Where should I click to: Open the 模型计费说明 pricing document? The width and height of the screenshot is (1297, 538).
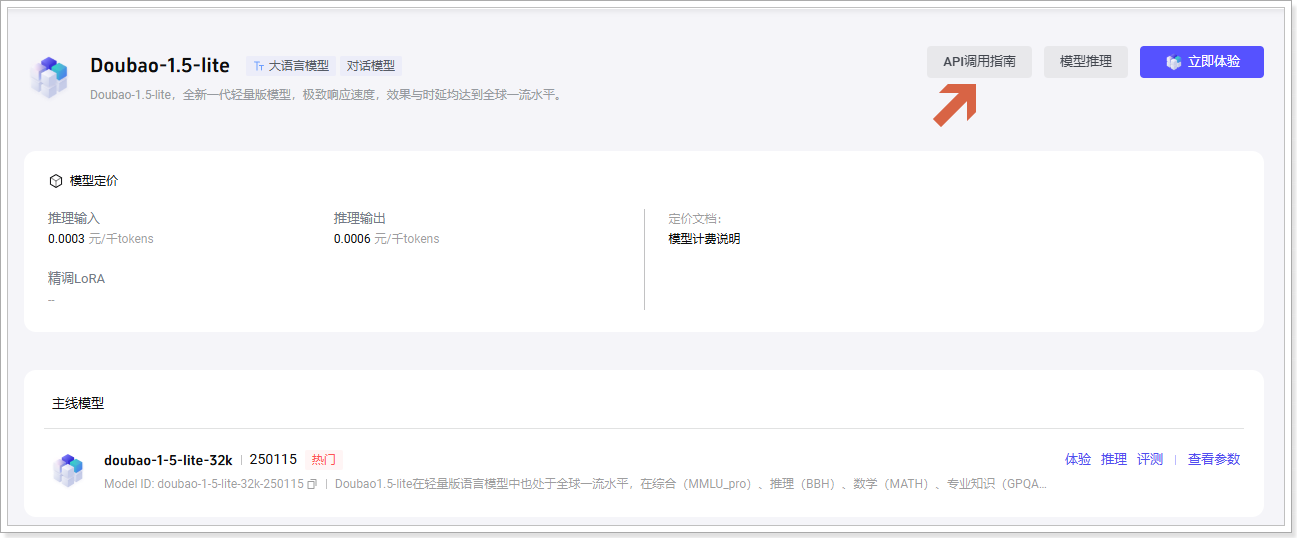(704, 239)
